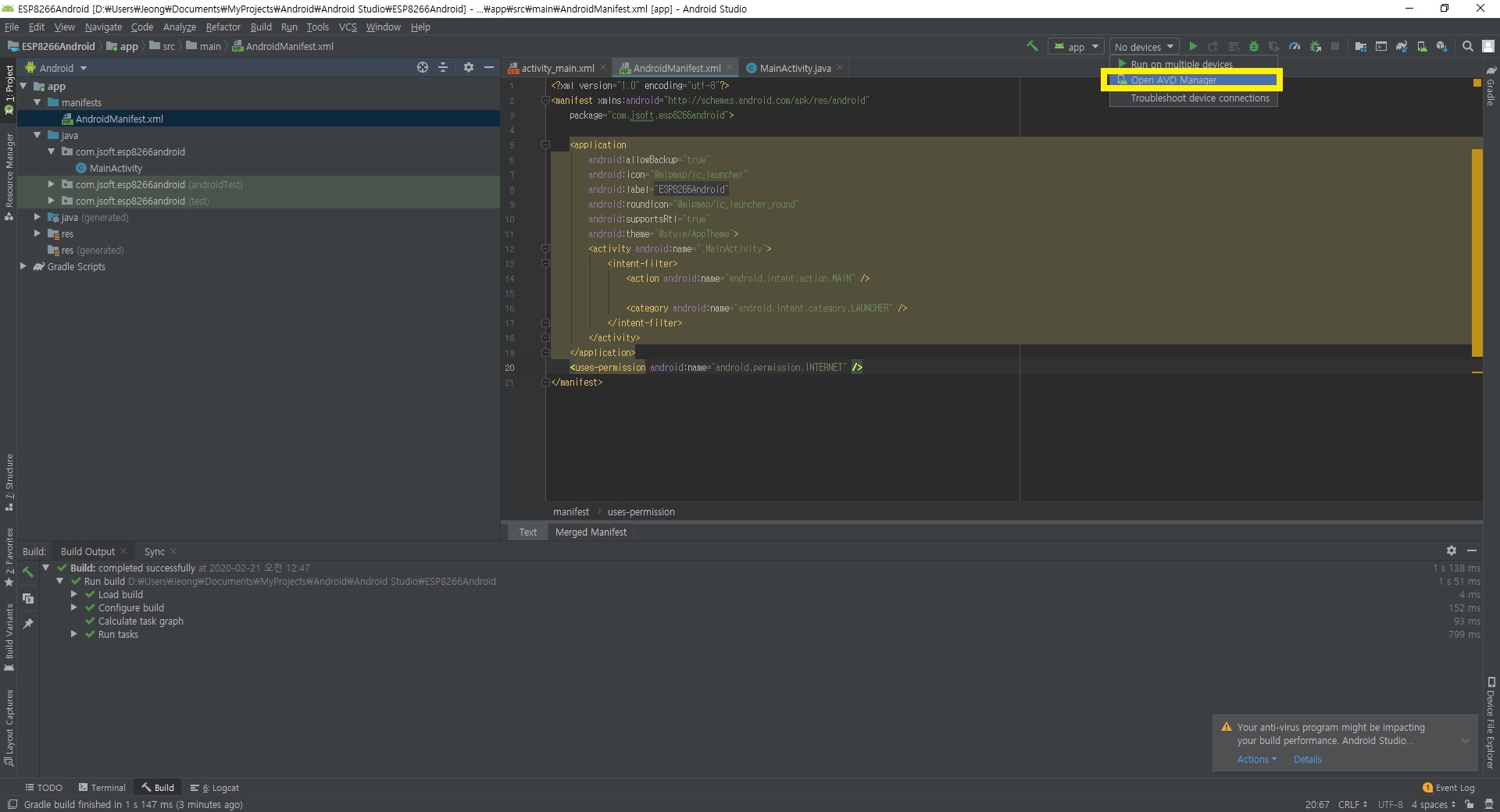This screenshot has width=1500, height=812.
Task: Expand the Gradle Scripts node
Action: tap(23, 266)
